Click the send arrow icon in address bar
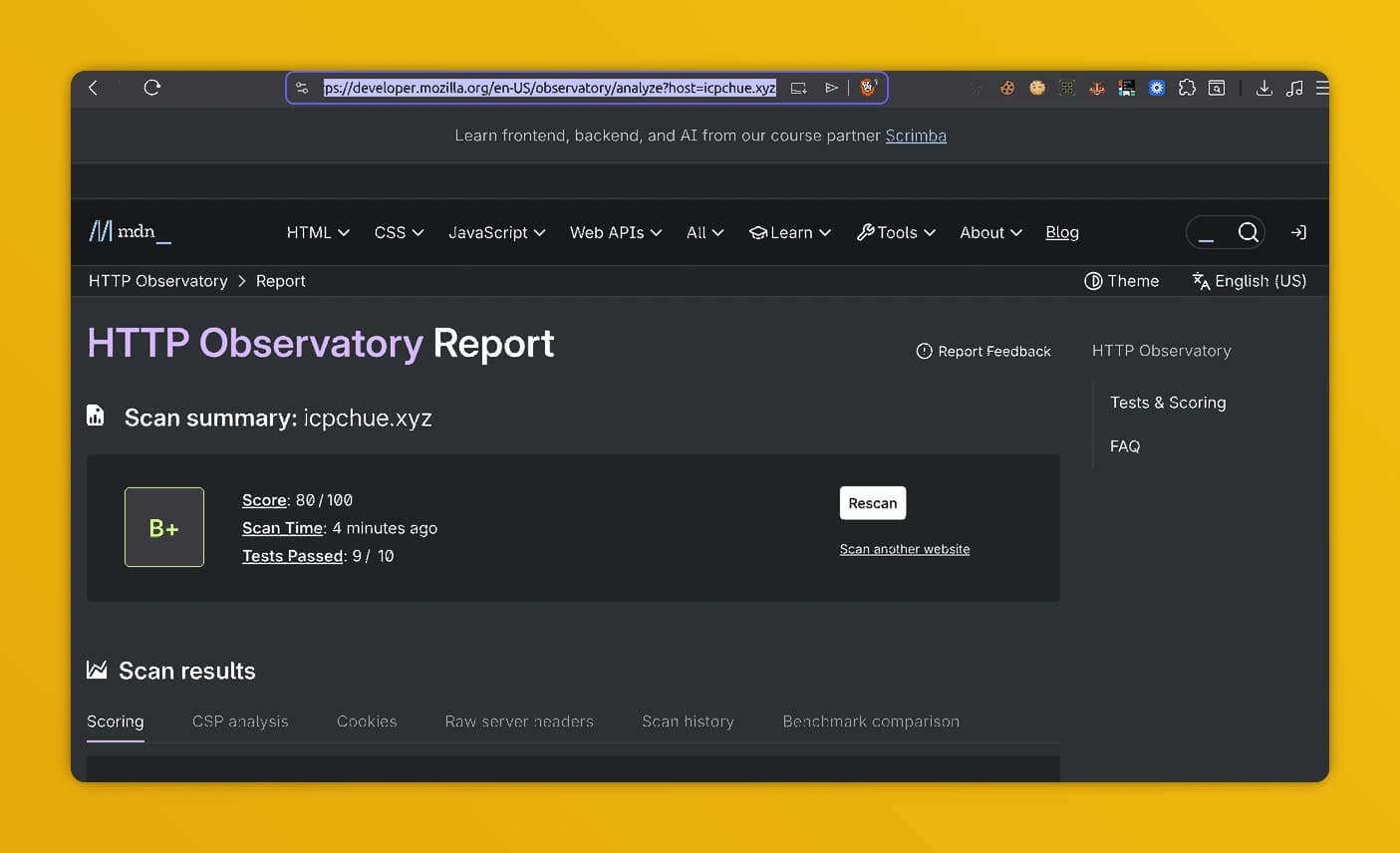This screenshot has height=853, width=1400. (x=831, y=88)
